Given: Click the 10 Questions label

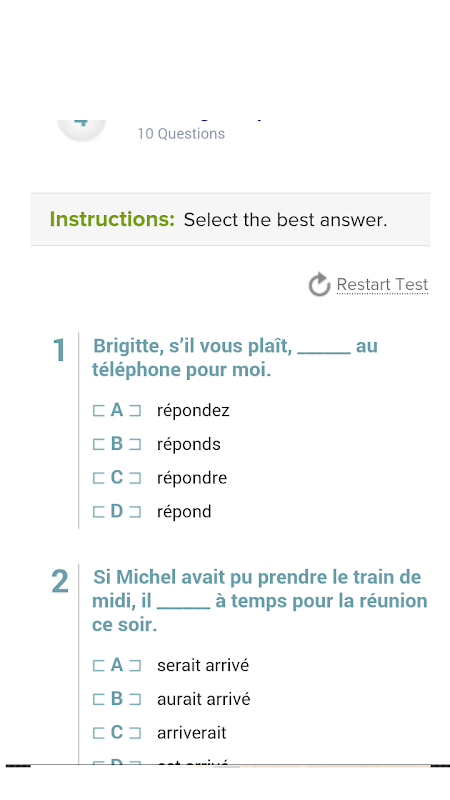Looking at the screenshot, I should 181,134.
